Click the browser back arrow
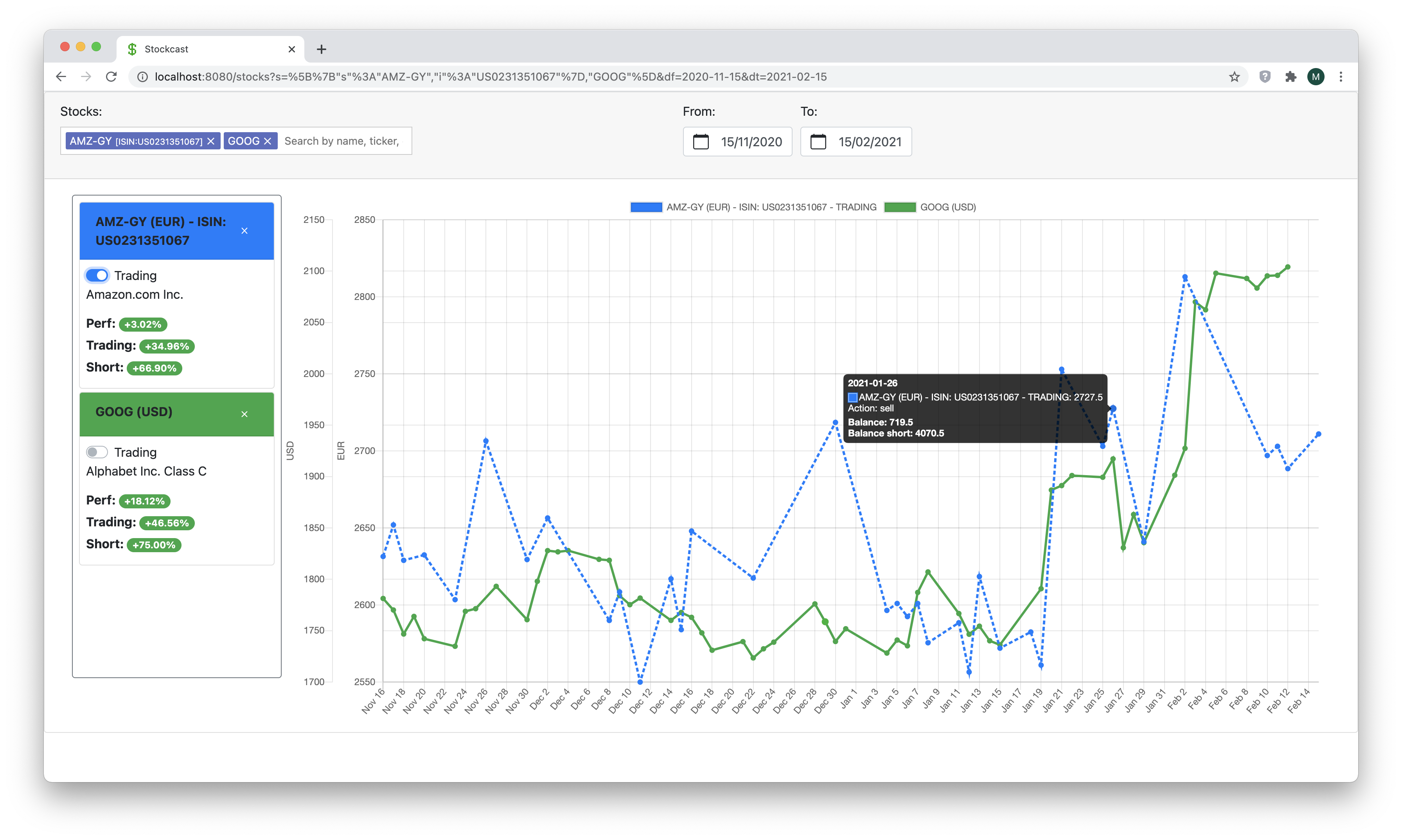1402x840 pixels. 61,77
